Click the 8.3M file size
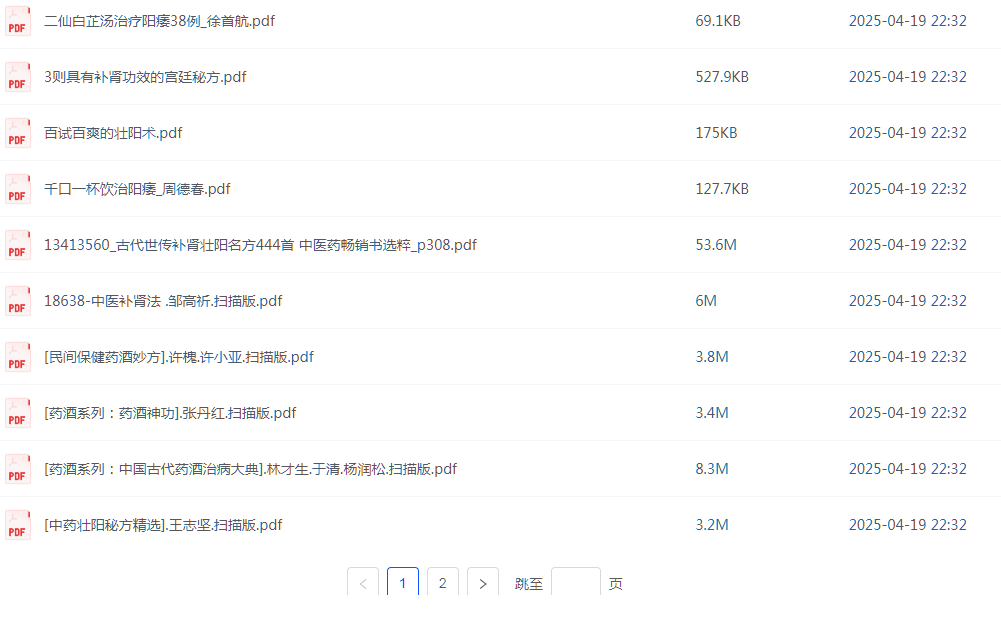The image size is (1001, 618). pos(712,469)
